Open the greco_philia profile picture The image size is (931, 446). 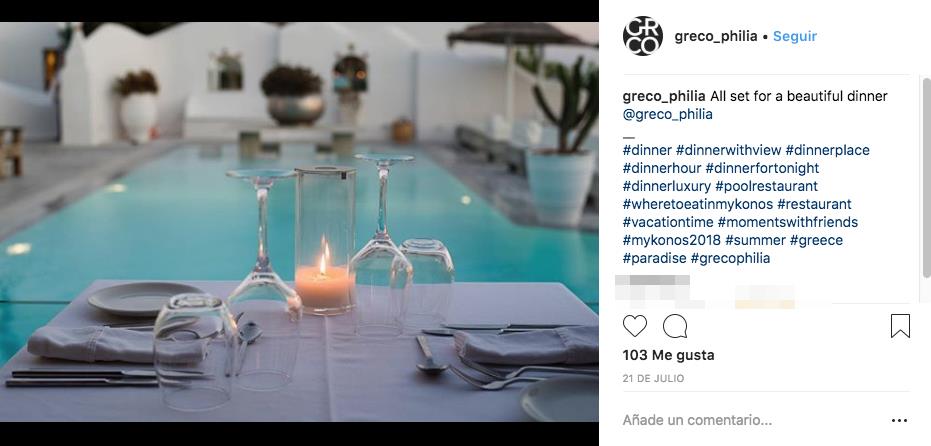click(642, 36)
